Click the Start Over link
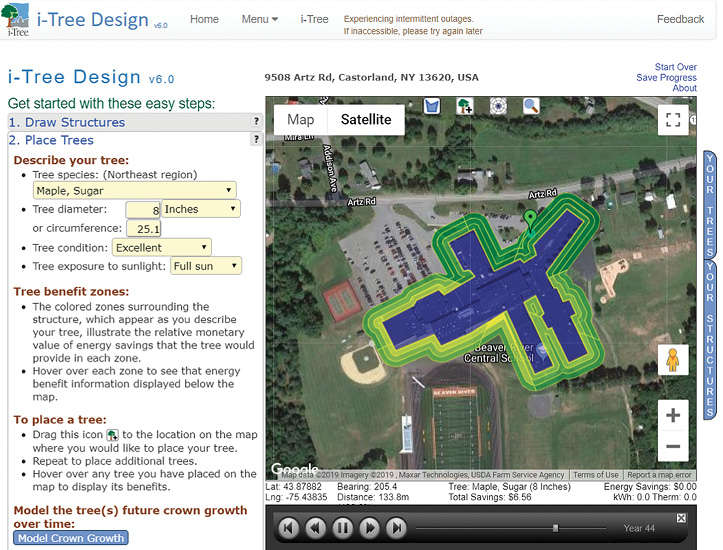 tap(676, 67)
